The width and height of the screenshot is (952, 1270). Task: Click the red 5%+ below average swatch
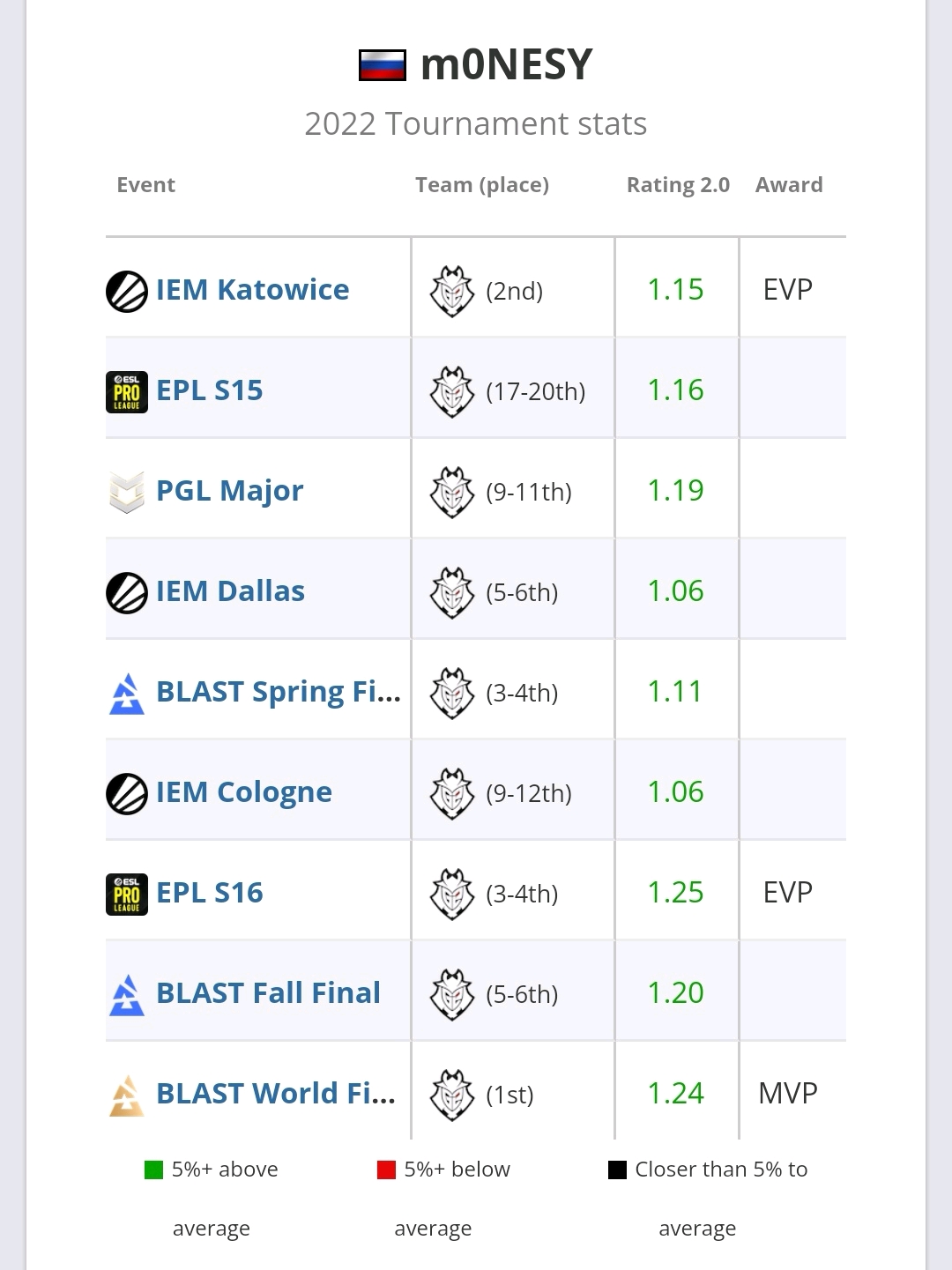[x=386, y=1170]
